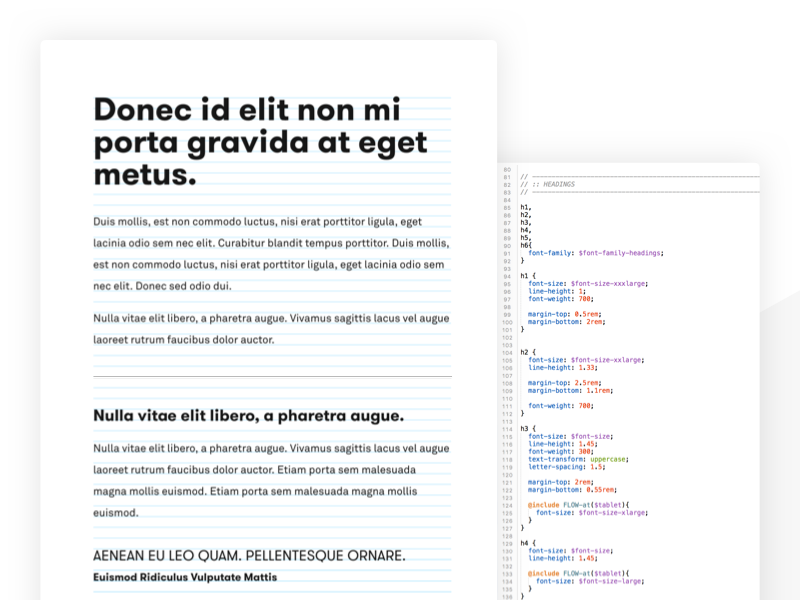This screenshot has height=600, width=800.
Task: Click the 'h1 {' rule opening line
Action: 528,276
